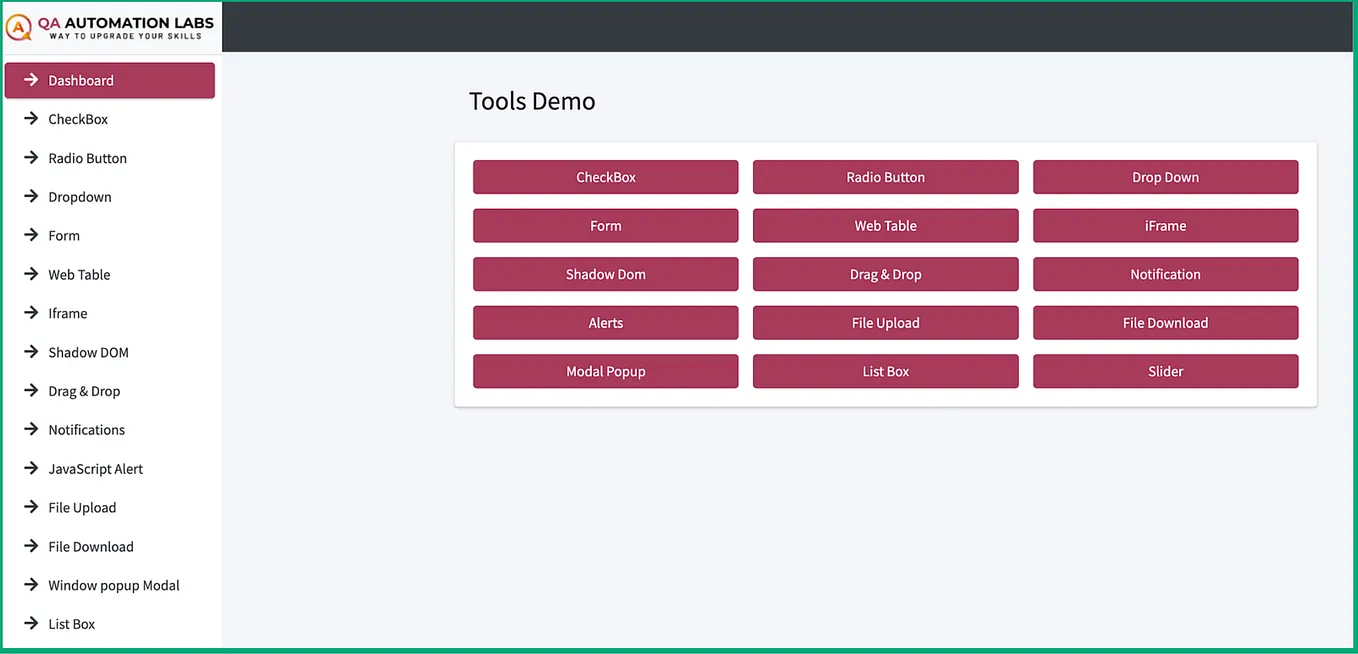
Task: Click the arrow icon beside File Upload
Action: click(x=32, y=507)
